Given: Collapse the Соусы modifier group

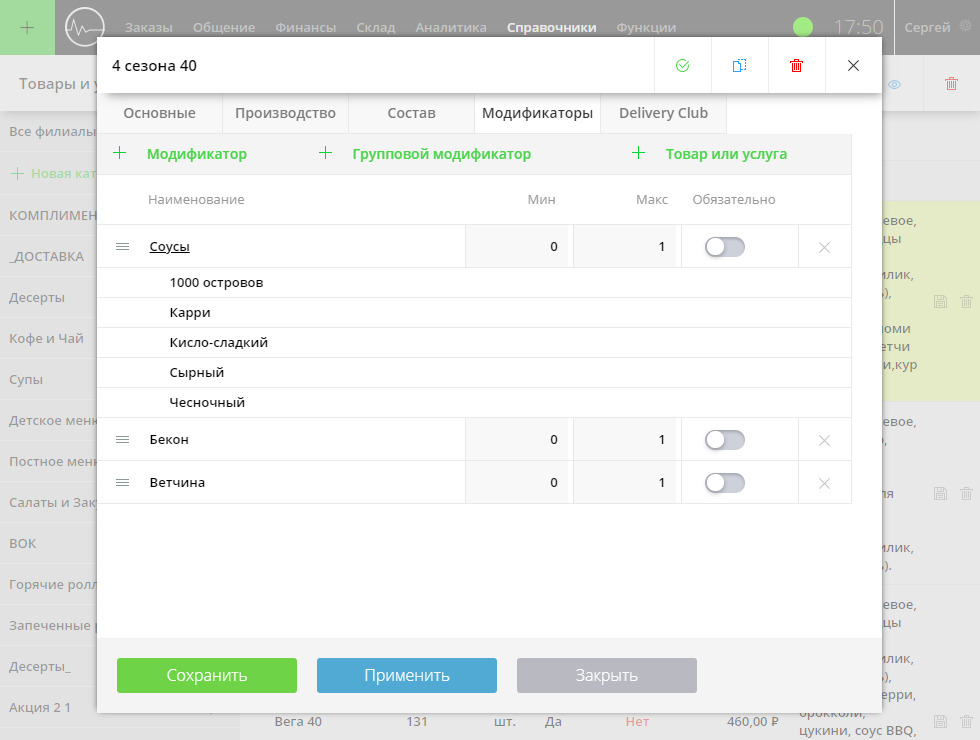Looking at the screenshot, I should (170, 247).
